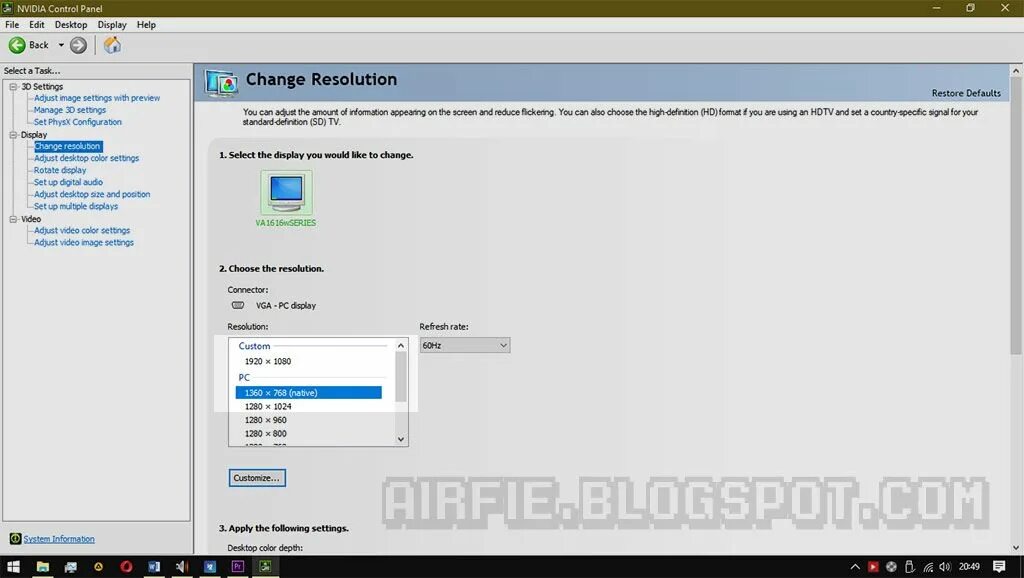
Task: Click the resolution list scroll up arrow
Action: coord(401,345)
